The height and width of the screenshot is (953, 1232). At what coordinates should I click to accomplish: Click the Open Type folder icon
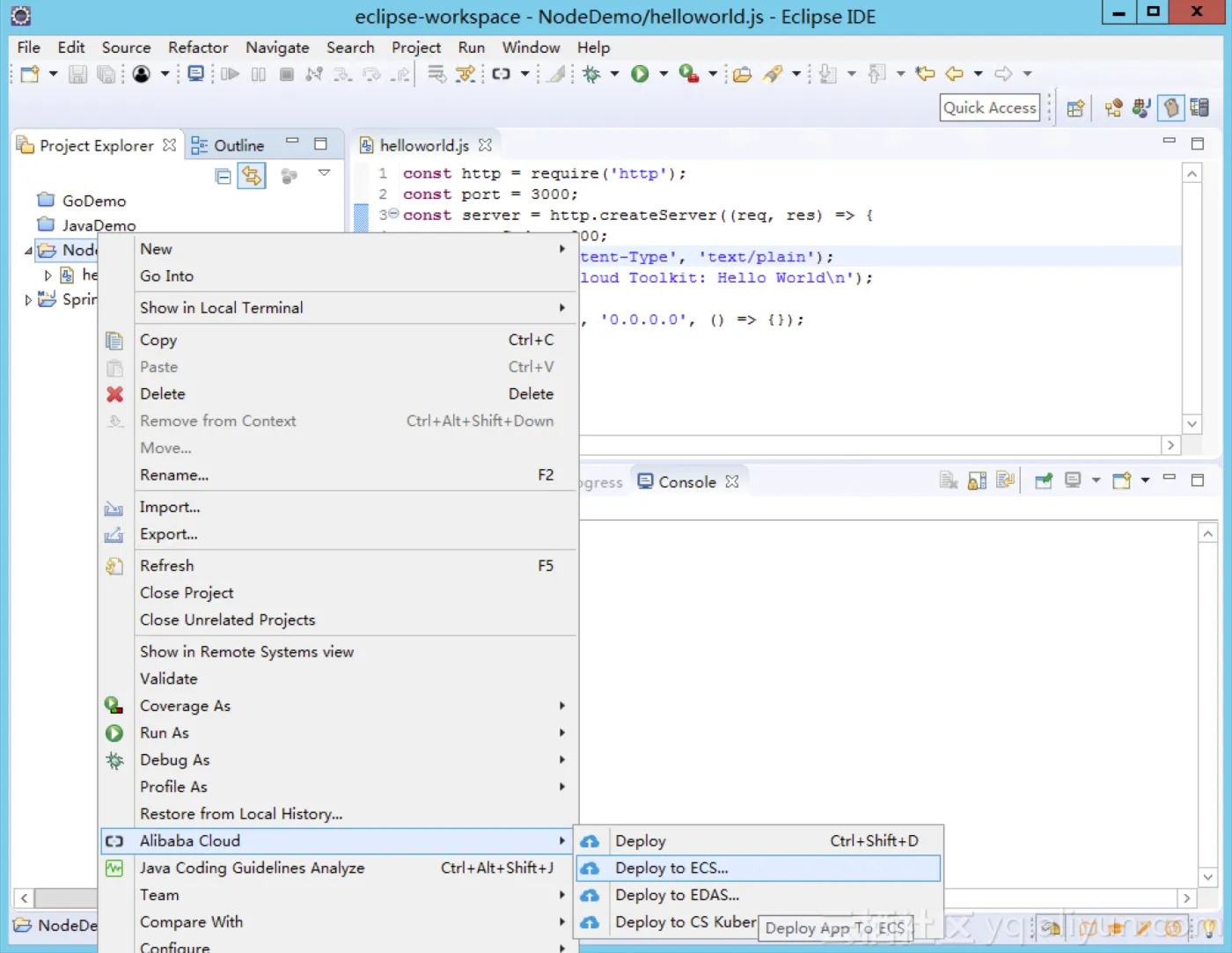tap(742, 74)
